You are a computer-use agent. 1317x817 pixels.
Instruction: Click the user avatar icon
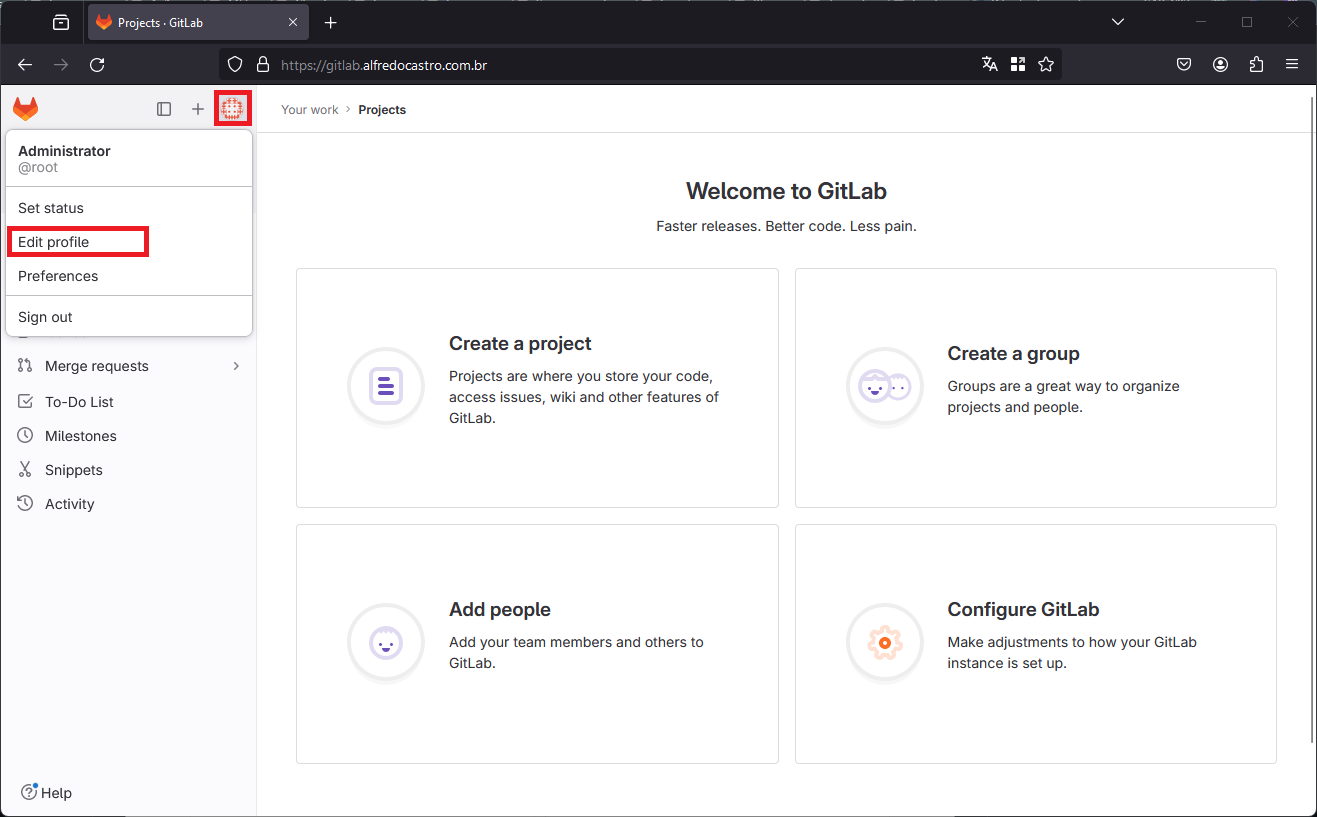(x=233, y=108)
